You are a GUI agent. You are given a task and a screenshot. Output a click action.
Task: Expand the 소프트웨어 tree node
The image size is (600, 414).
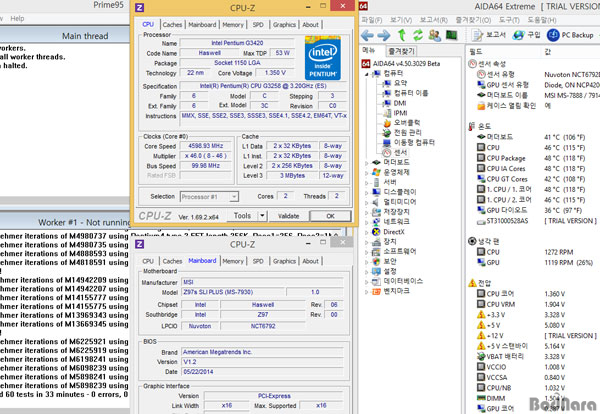click(367, 252)
